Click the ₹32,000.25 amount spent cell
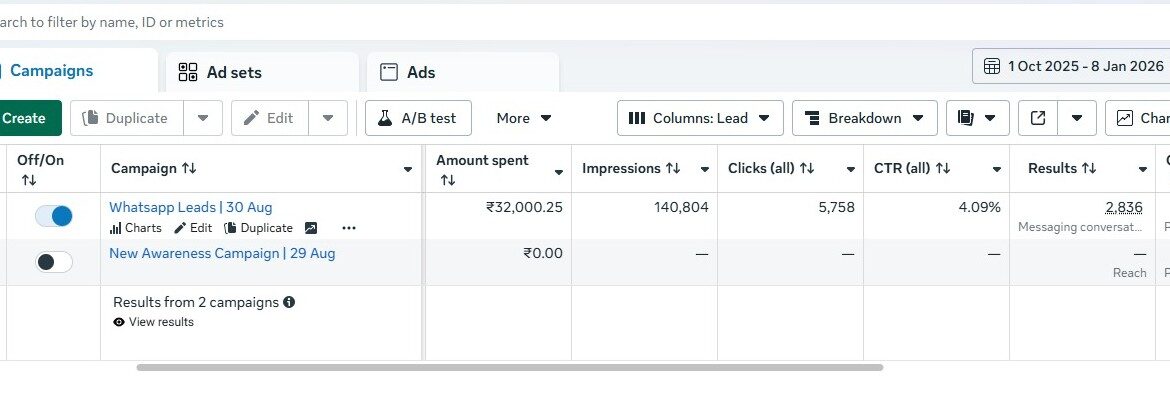 [525, 207]
